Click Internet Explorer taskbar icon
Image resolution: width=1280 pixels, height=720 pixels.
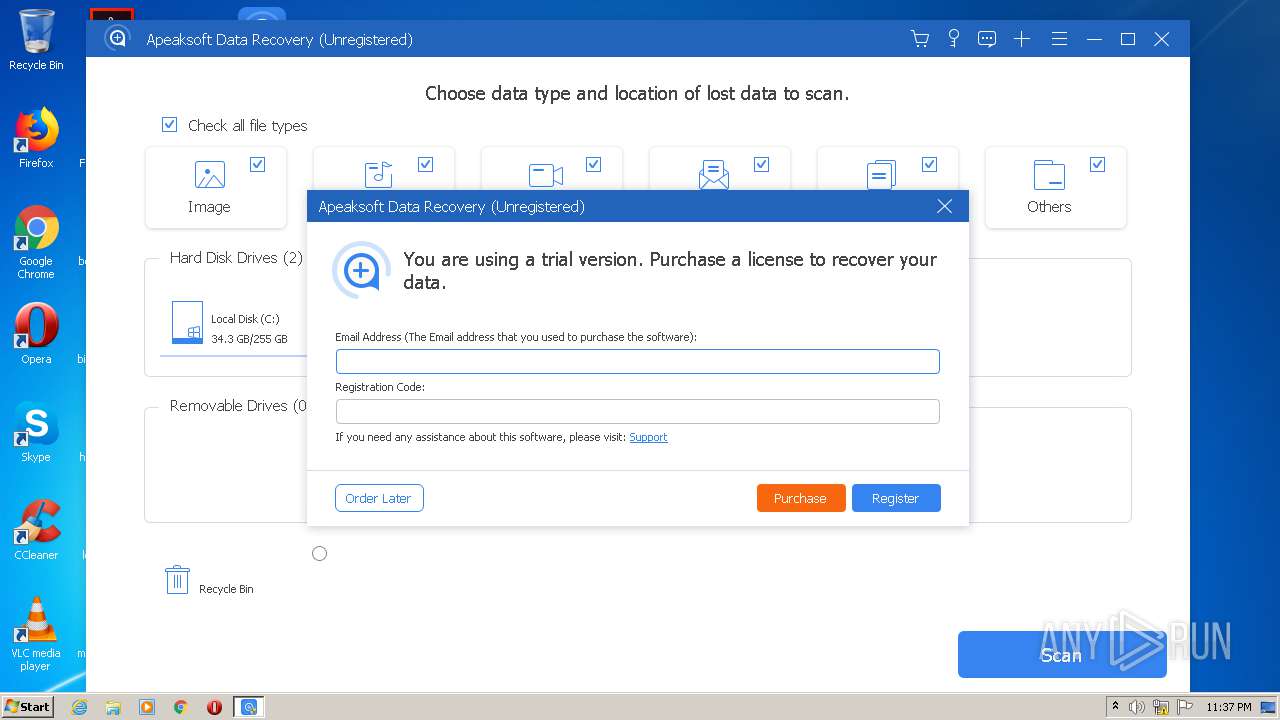(79, 707)
